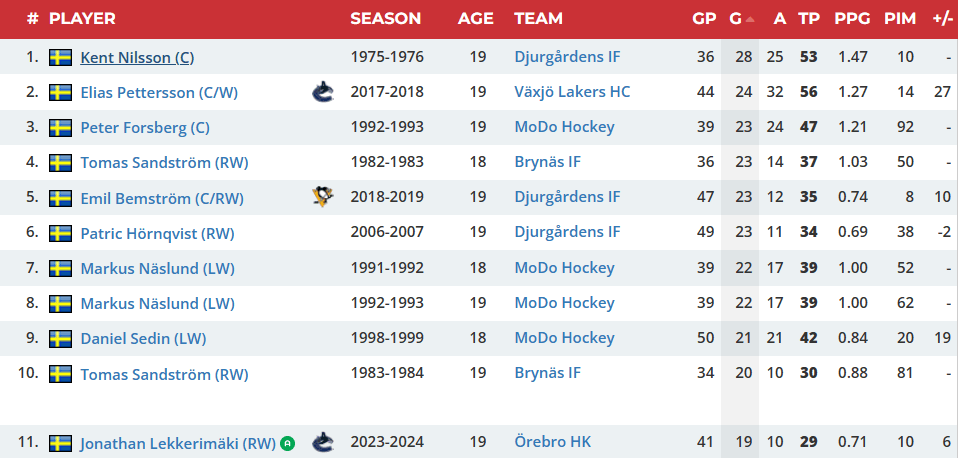This screenshot has width=960, height=458.
Task: Sort by the PIM column header
Action: point(899,18)
